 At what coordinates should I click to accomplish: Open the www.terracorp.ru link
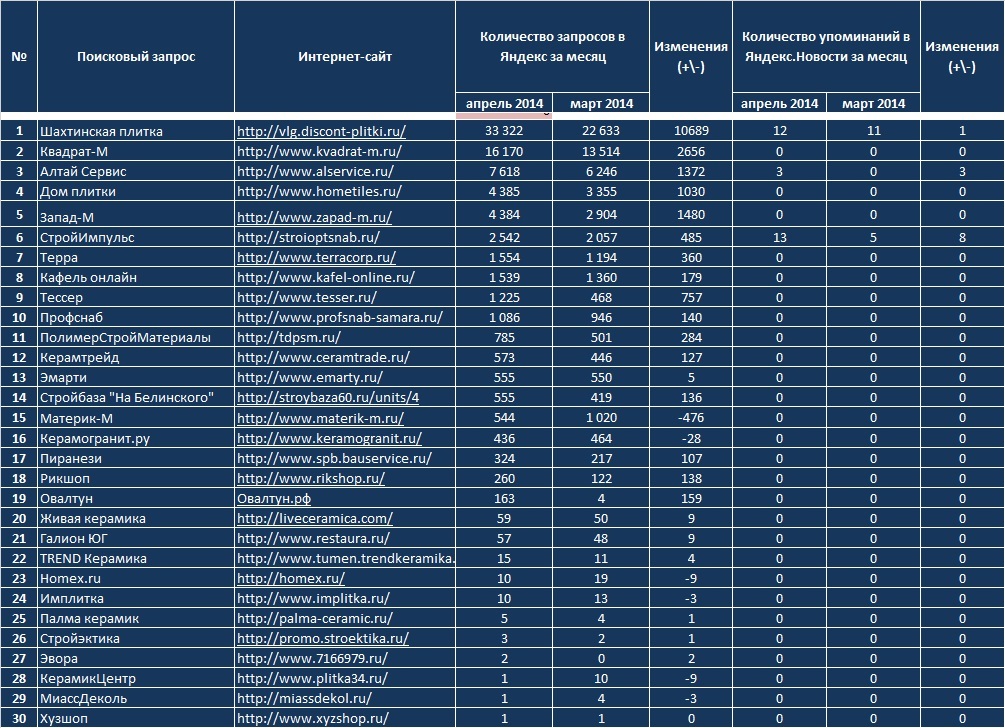tap(316, 257)
